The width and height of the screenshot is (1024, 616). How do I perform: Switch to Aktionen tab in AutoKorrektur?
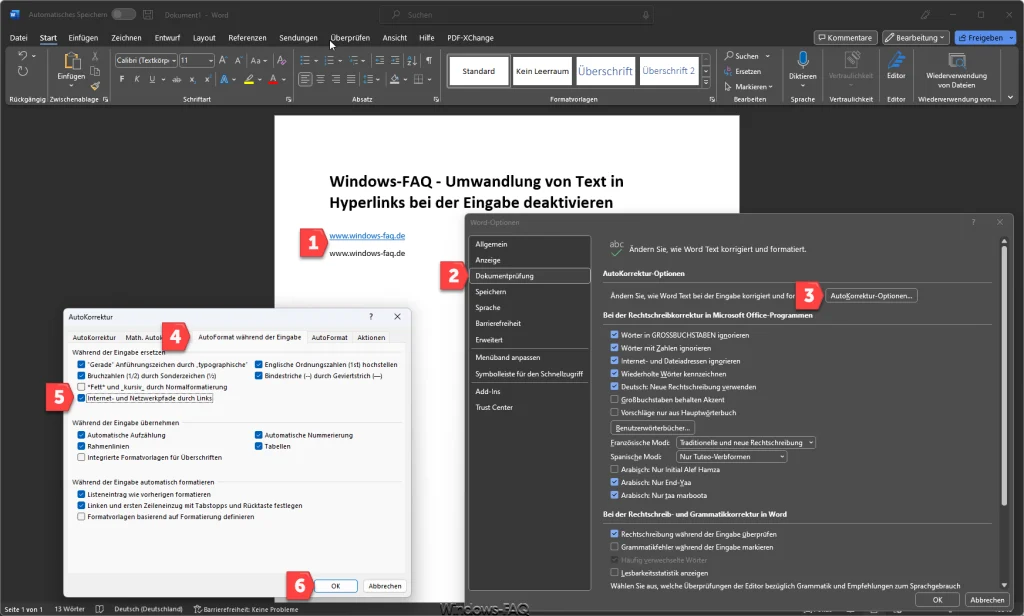pyautogui.click(x=371, y=337)
